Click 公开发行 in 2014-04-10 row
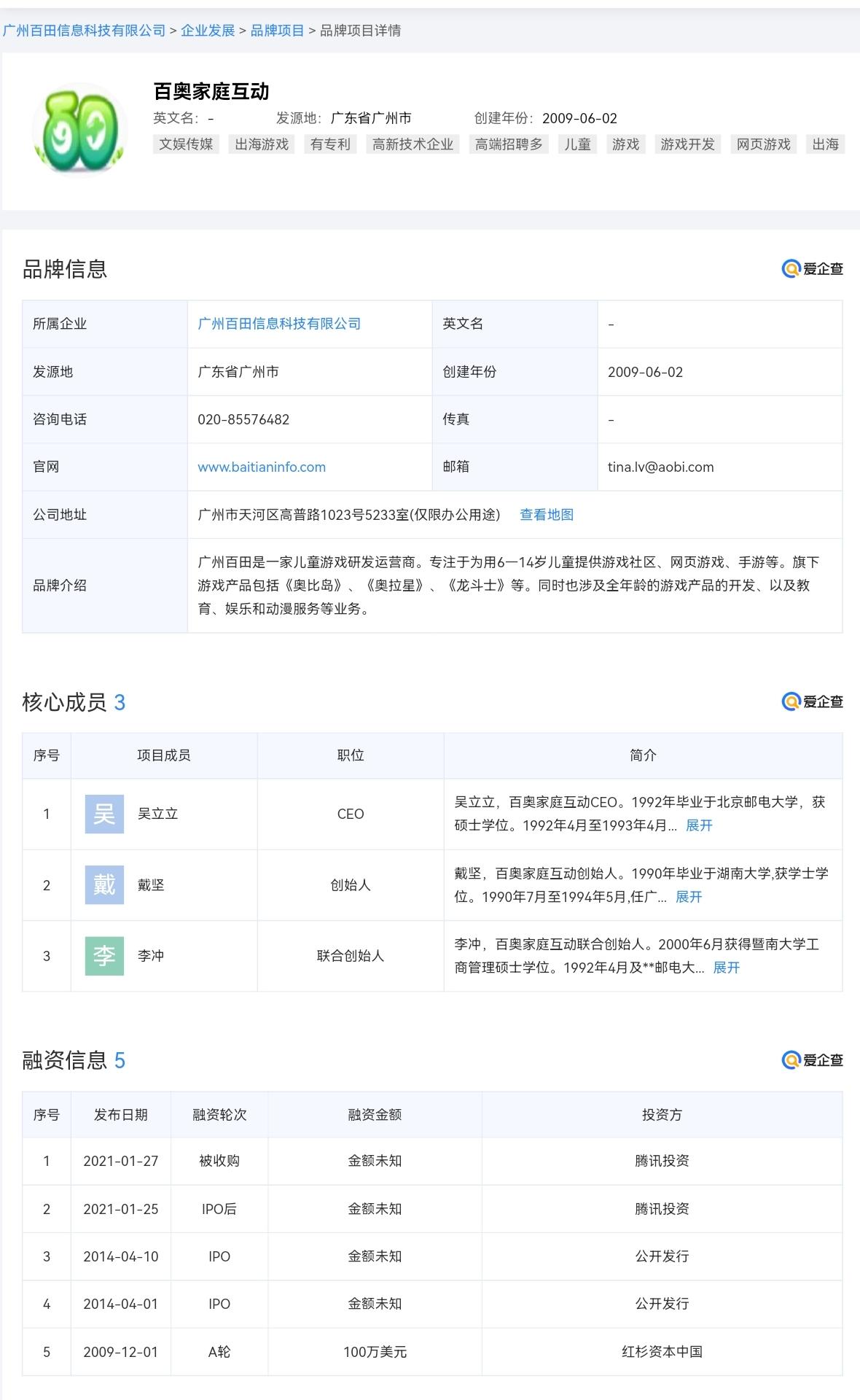This screenshot has height=1400, width=860. click(662, 1256)
